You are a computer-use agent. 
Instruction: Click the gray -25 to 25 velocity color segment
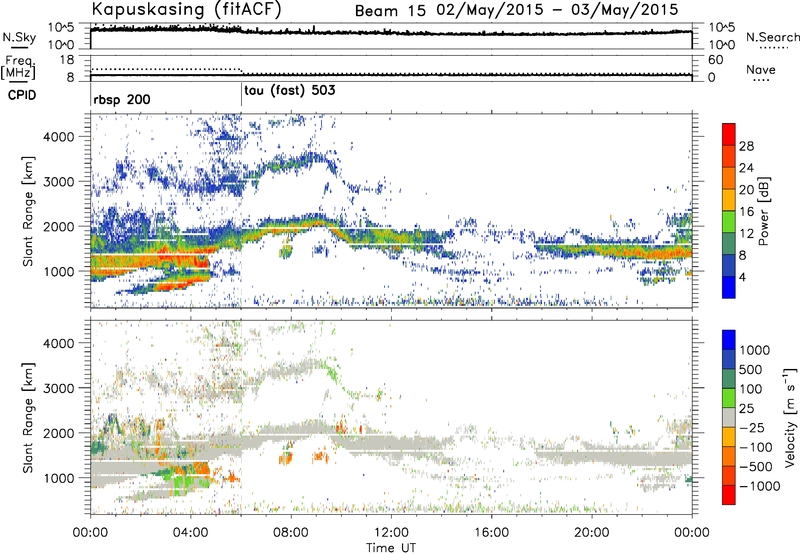(x=729, y=418)
